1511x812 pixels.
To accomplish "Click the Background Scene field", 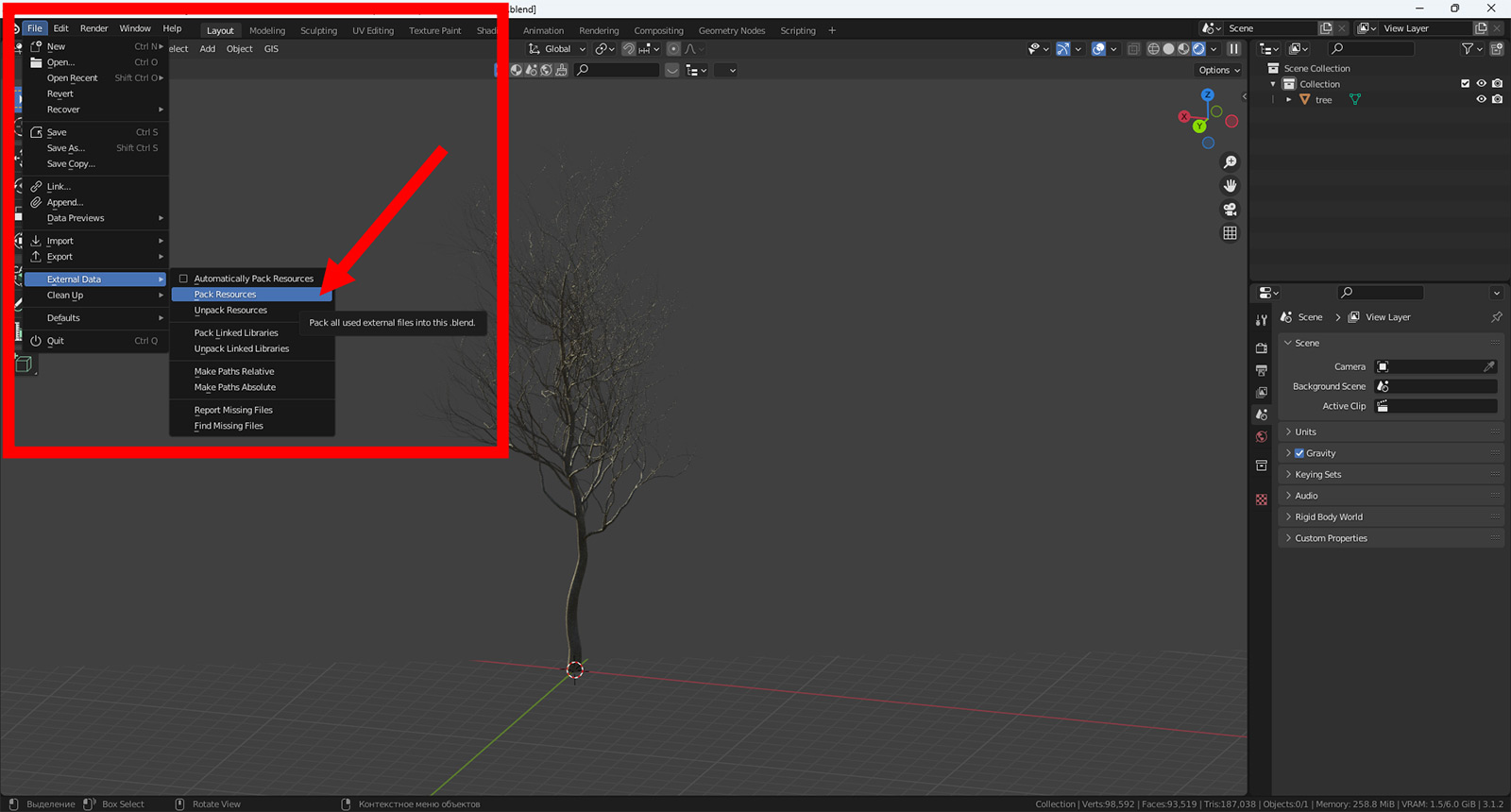I will [1435, 386].
